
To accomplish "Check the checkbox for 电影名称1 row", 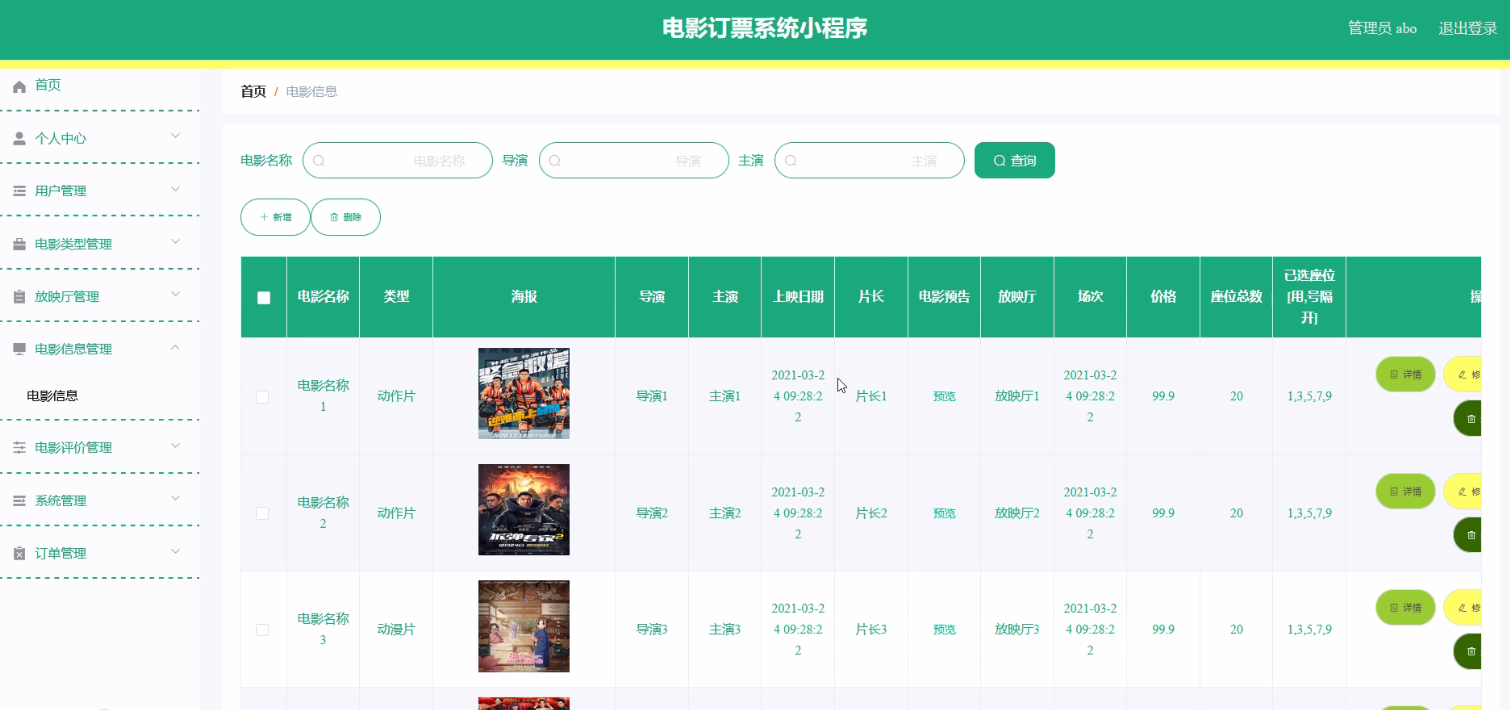I will coord(262,396).
